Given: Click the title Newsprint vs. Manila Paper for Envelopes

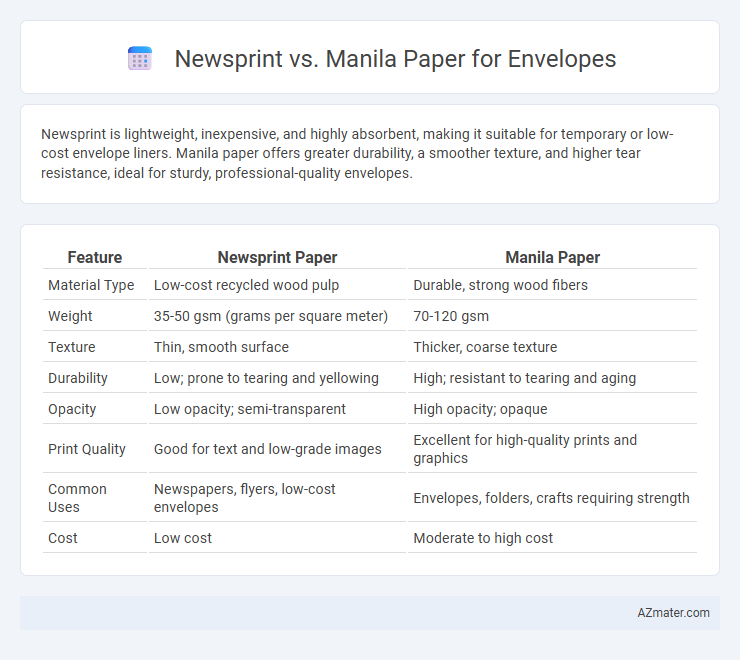Looking at the screenshot, I should click(x=395, y=59).
